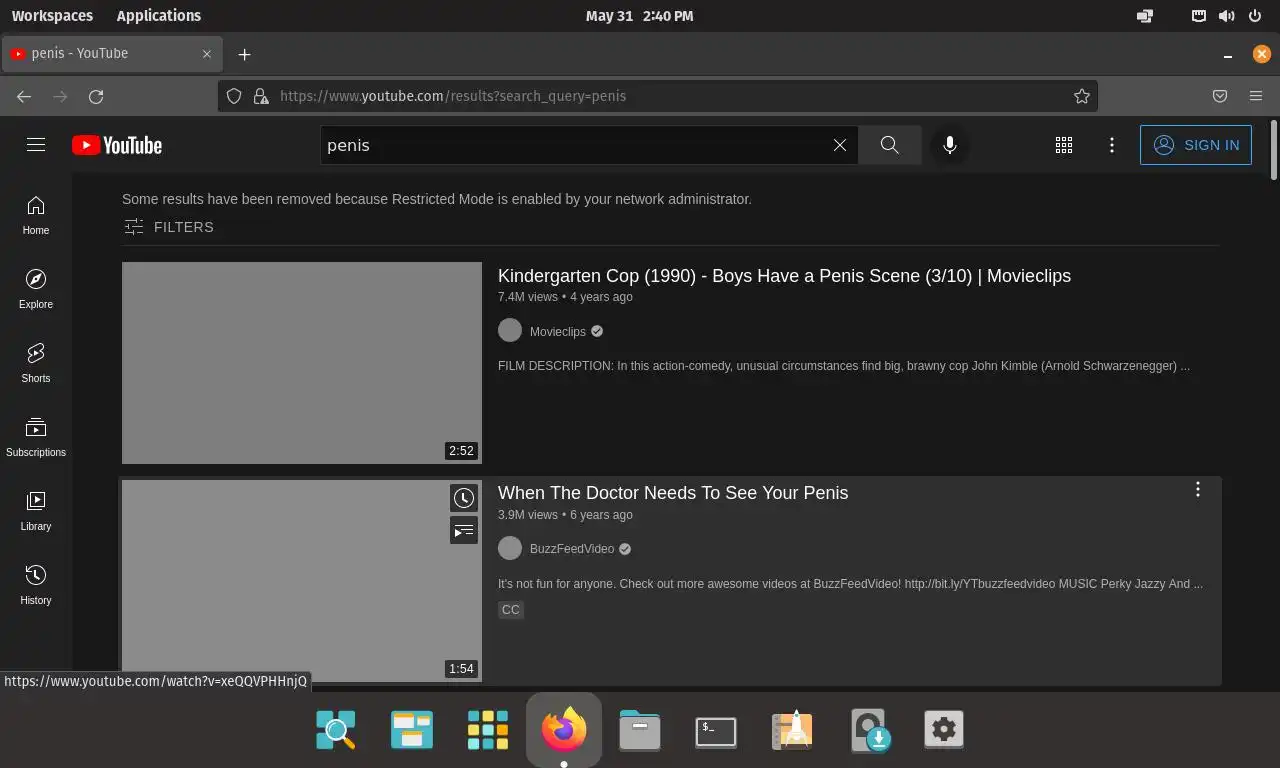The width and height of the screenshot is (1280, 768).
Task: Add the doctor video to queue
Action: tap(464, 530)
